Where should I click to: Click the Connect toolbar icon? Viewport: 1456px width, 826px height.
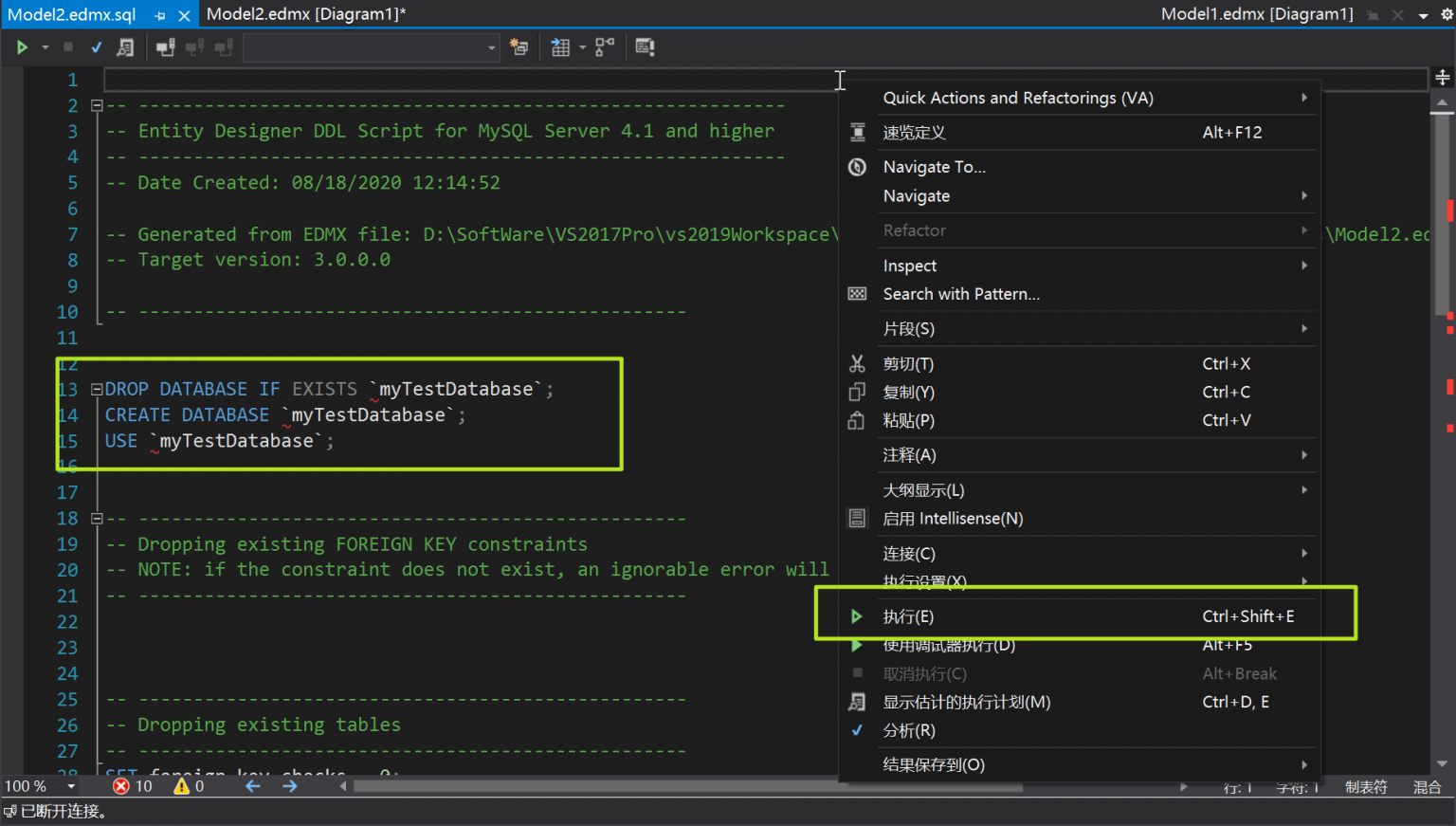(166, 47)
